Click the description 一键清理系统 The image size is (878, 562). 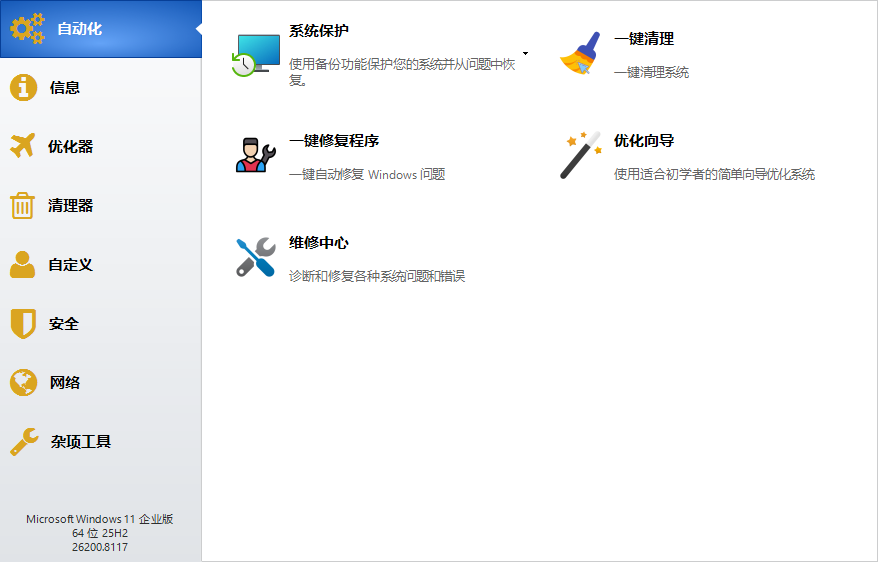[x=651, y=72]
